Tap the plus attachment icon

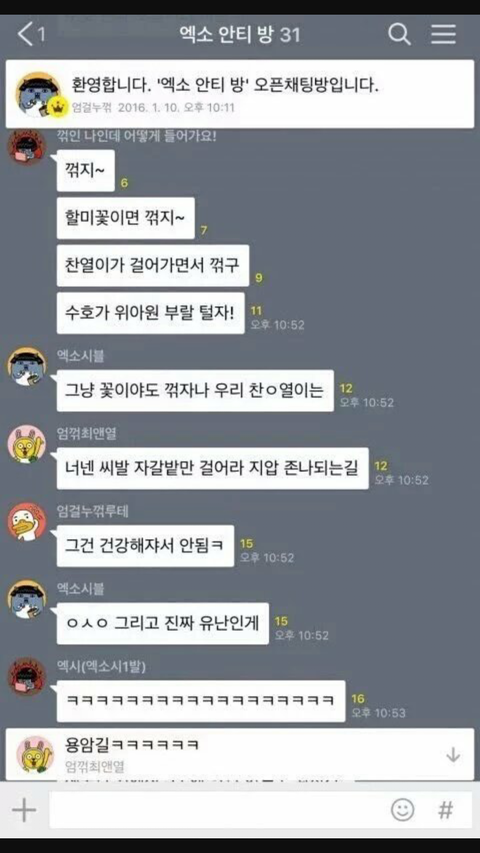[24, 811]
